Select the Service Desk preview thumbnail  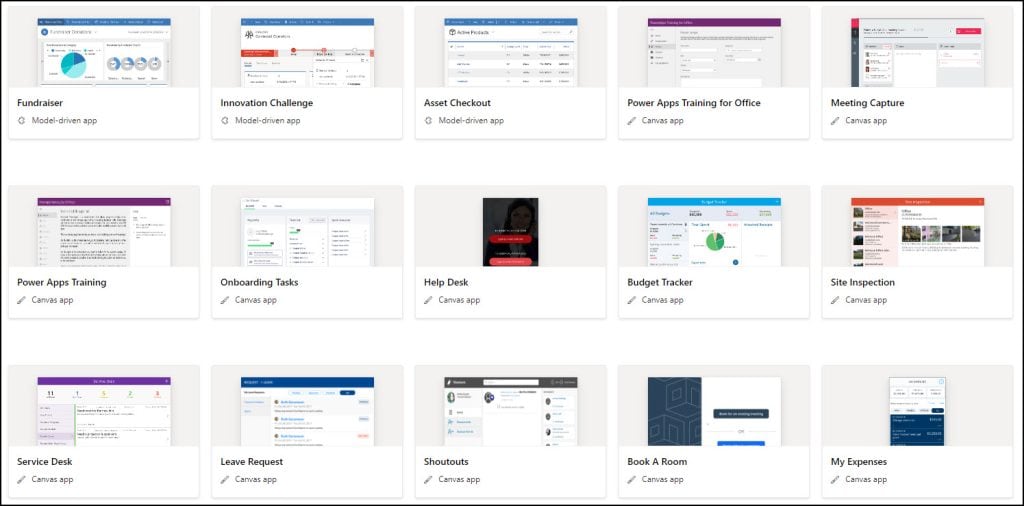click(104, 411)
